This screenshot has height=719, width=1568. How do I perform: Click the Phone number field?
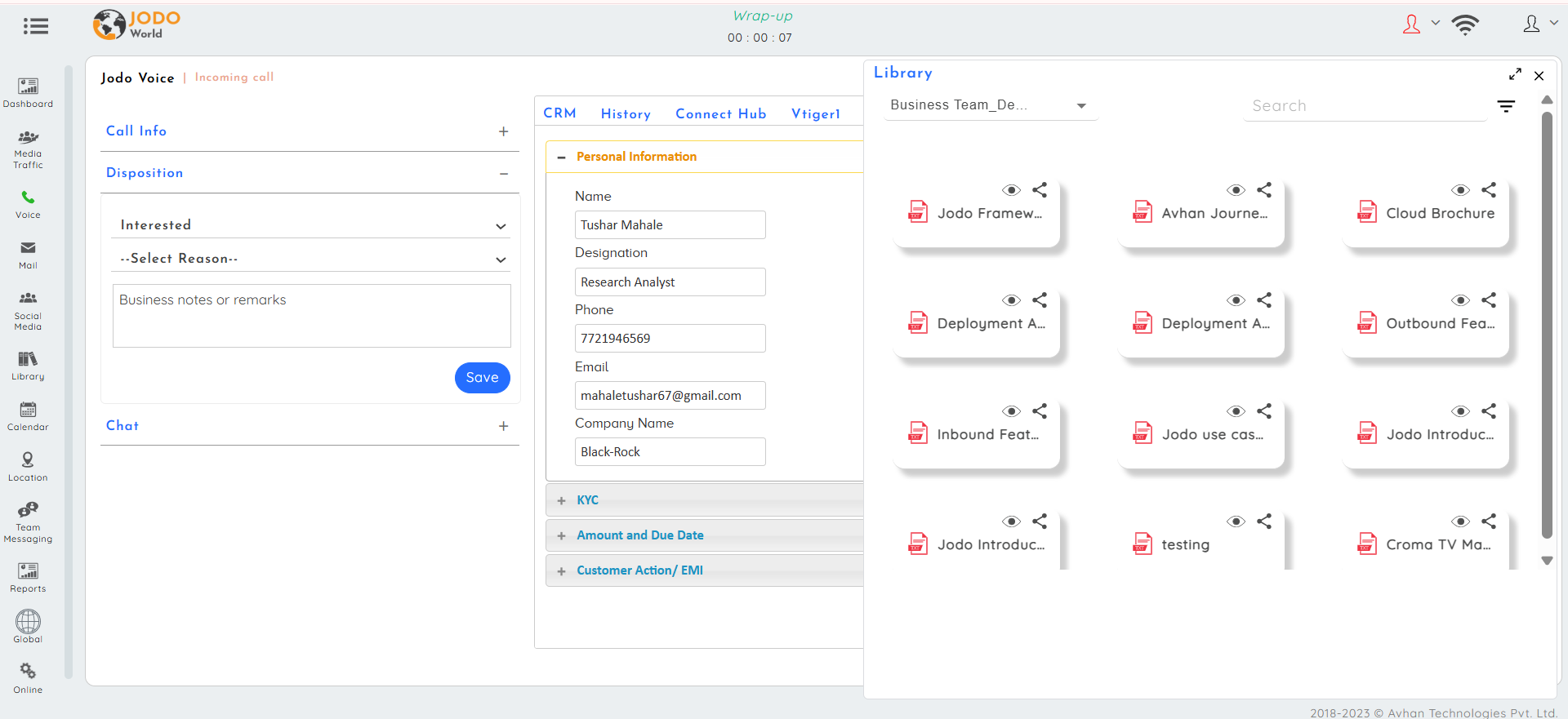pyautogui.click(x=670, y=339)
